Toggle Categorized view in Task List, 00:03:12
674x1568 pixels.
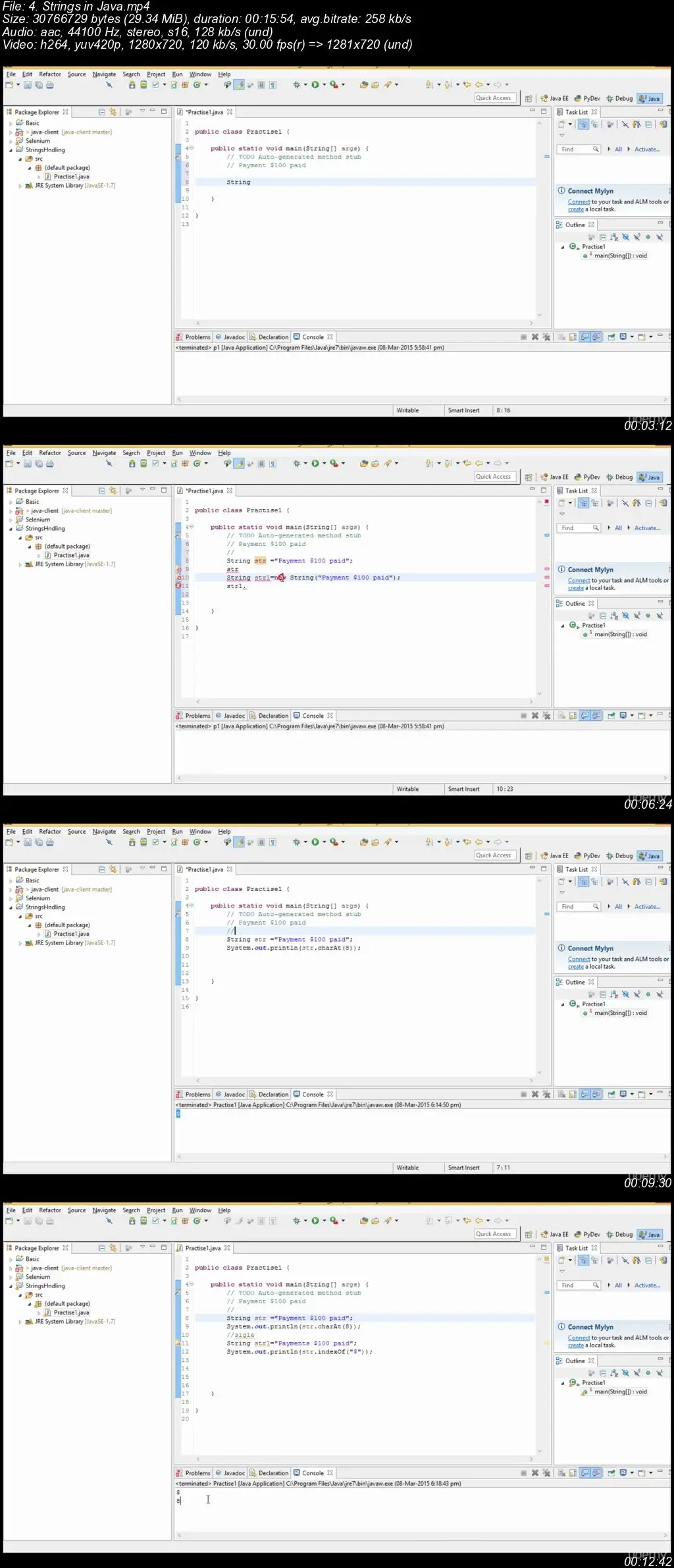[583, 124]
